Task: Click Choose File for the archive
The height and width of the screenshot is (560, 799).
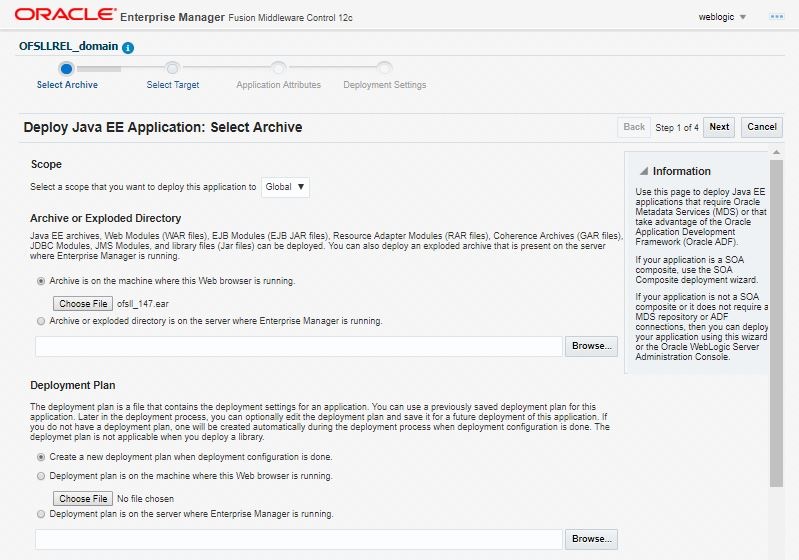Action: [83, 304]
